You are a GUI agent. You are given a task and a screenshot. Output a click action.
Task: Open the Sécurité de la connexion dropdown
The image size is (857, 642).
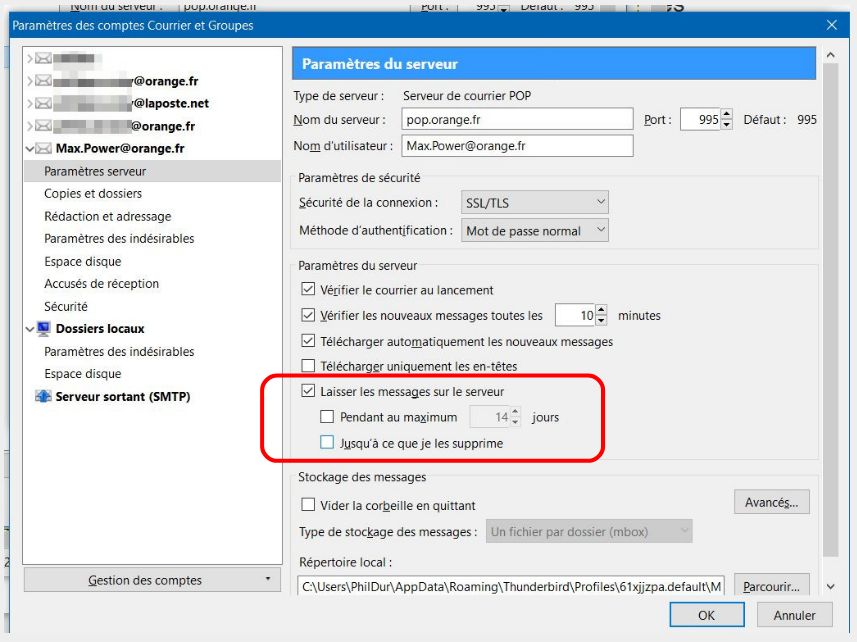coord(535,203)
